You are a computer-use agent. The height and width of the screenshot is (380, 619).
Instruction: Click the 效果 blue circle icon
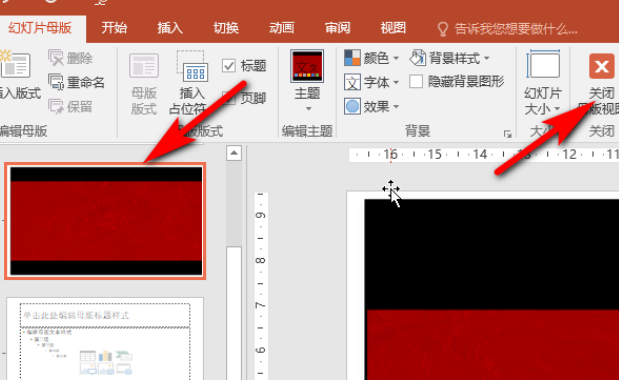(x=352, y=107)
